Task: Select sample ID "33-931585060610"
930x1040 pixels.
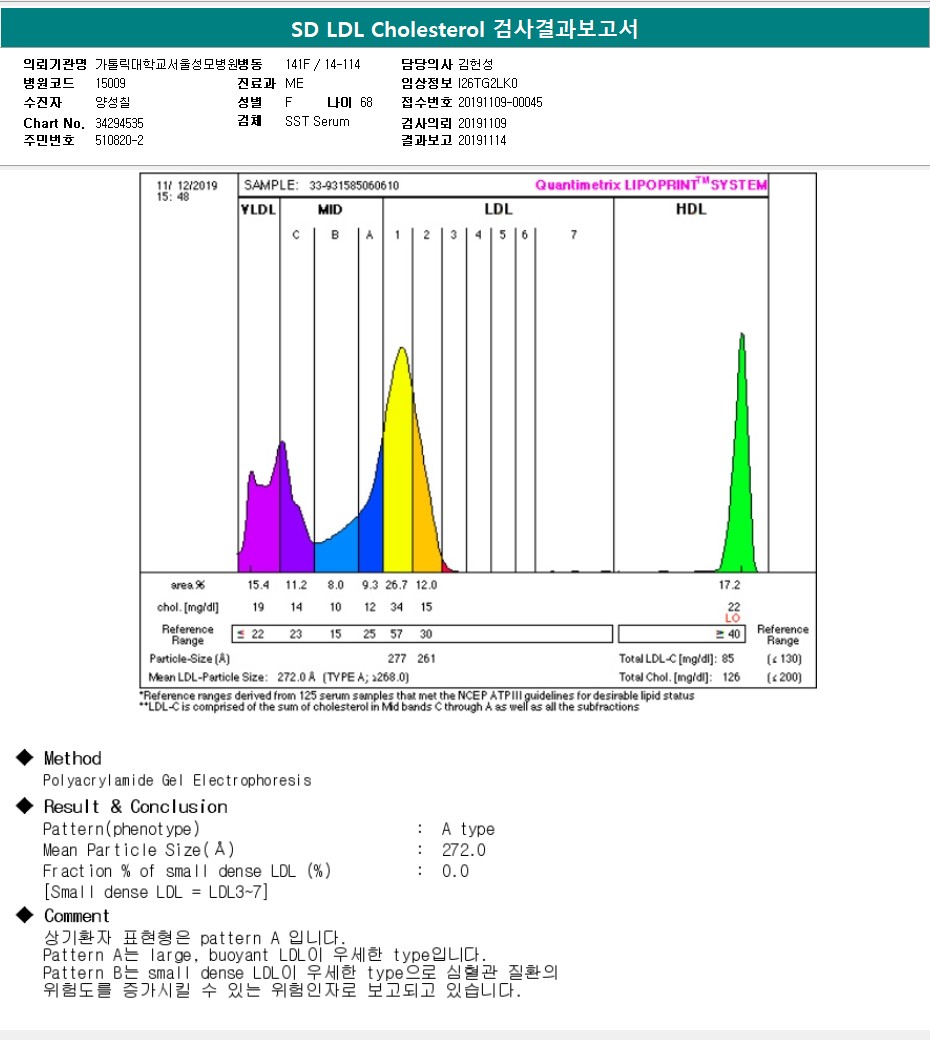Action: click(x=354, y=186)
